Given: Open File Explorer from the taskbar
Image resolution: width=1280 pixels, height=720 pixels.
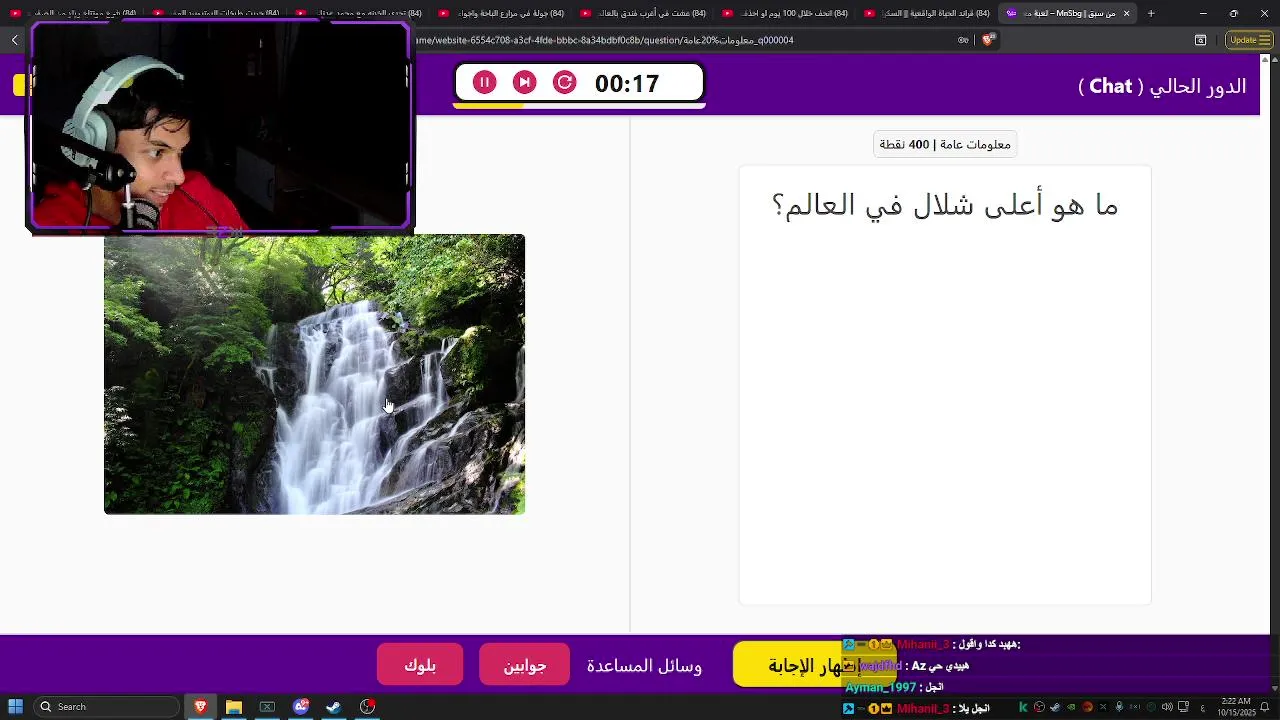Looking at the screenshot, I should [234, 707].
